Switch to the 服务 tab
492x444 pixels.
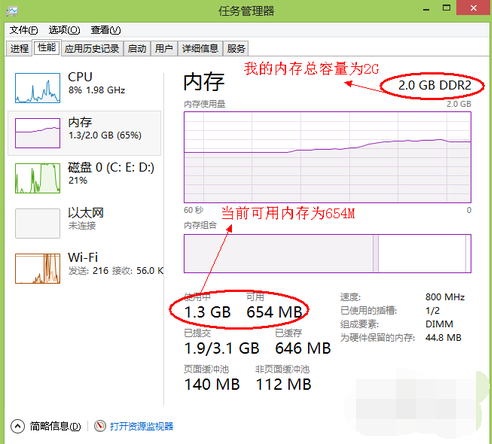click(x=236, y=49)
